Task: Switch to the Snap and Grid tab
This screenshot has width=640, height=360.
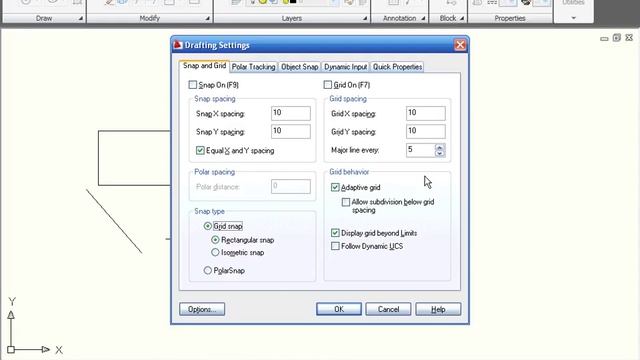Action: pos(204,66)
